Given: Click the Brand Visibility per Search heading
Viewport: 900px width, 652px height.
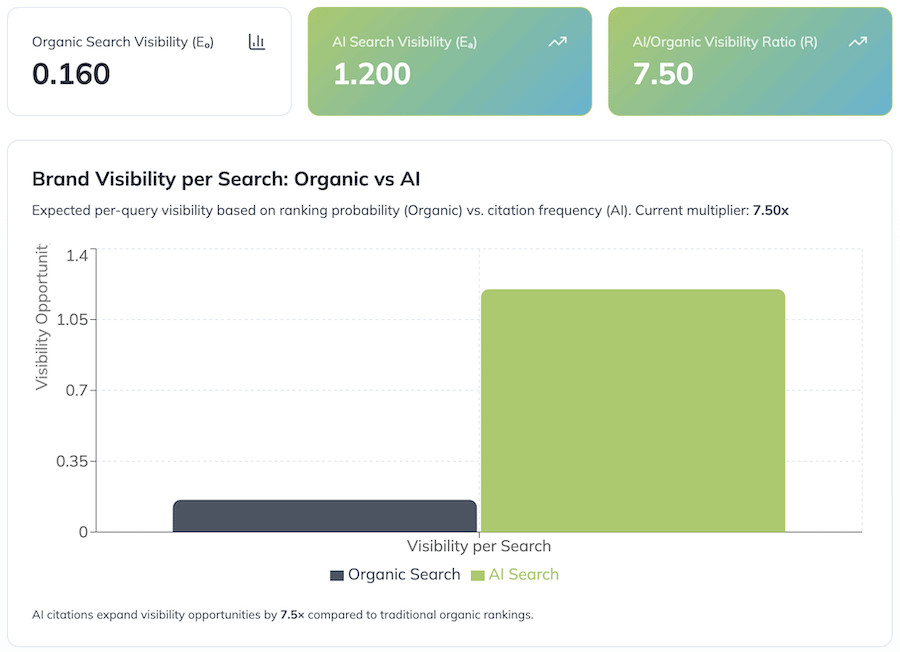Looking at the screenshot, I should (226, 180).
